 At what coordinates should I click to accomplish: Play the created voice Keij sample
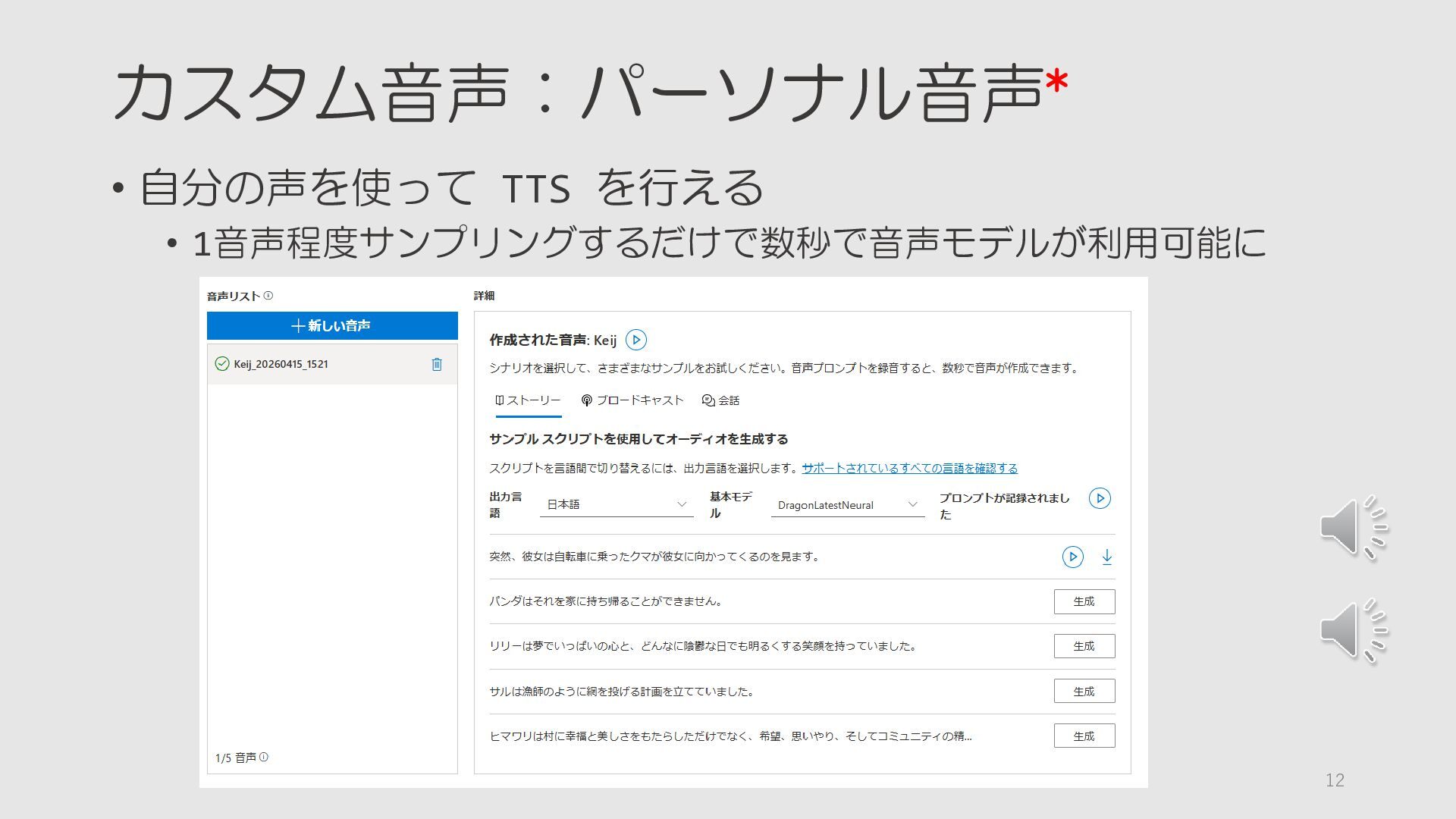[x=635, y=340]
